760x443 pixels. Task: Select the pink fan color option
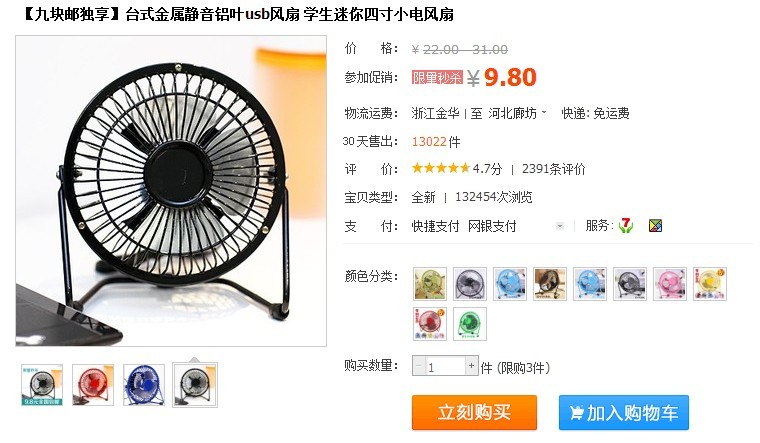click(x=669, y=284)
